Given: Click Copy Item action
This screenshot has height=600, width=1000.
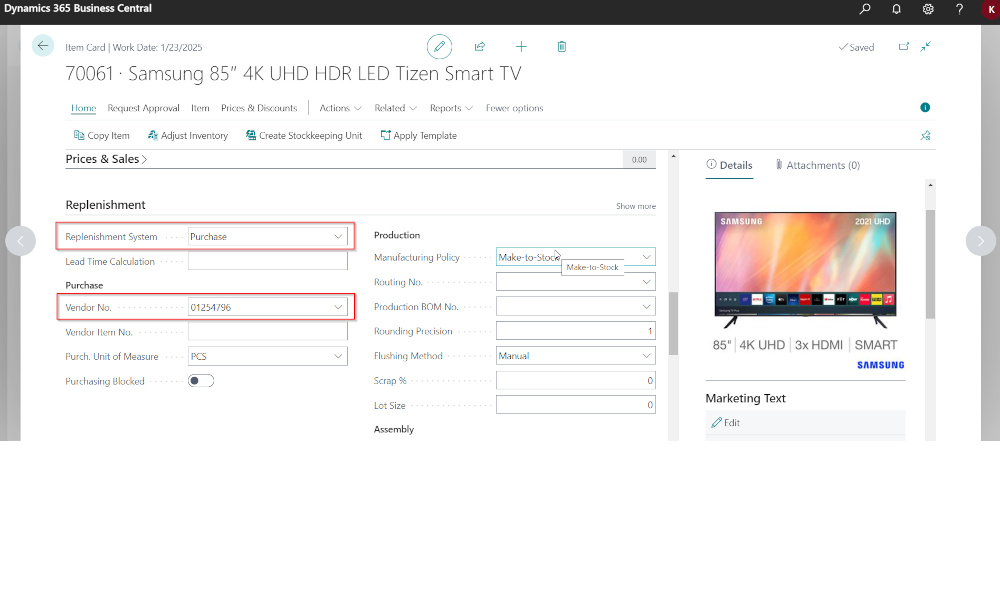Looking at the screenshot, I should (102, 136).
